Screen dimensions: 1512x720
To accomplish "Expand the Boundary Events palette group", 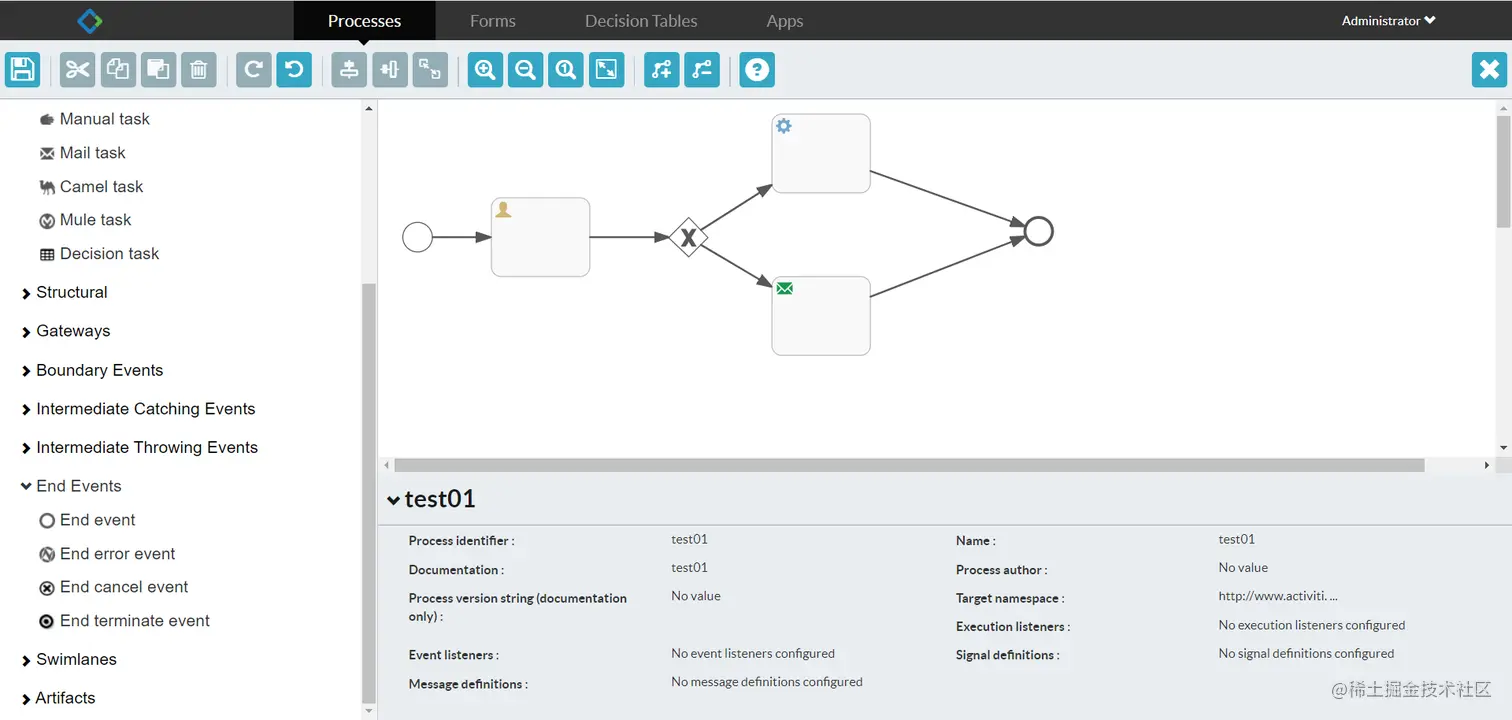I will [92, 370].
